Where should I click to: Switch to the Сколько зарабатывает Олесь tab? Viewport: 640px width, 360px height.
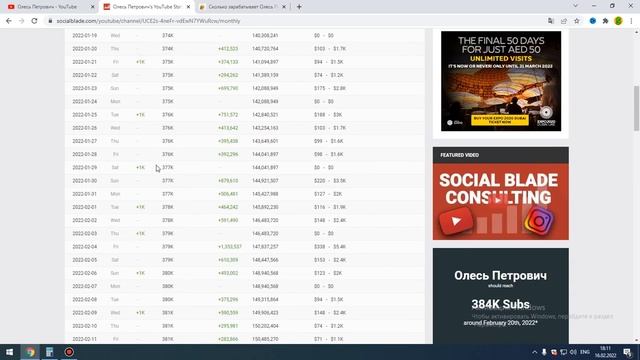[242, 7]
